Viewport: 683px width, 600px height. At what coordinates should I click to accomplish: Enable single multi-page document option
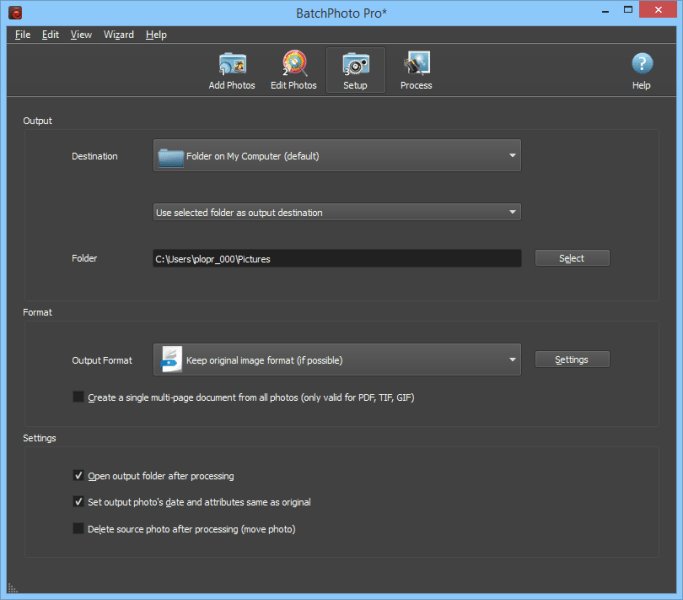point(78,397)
